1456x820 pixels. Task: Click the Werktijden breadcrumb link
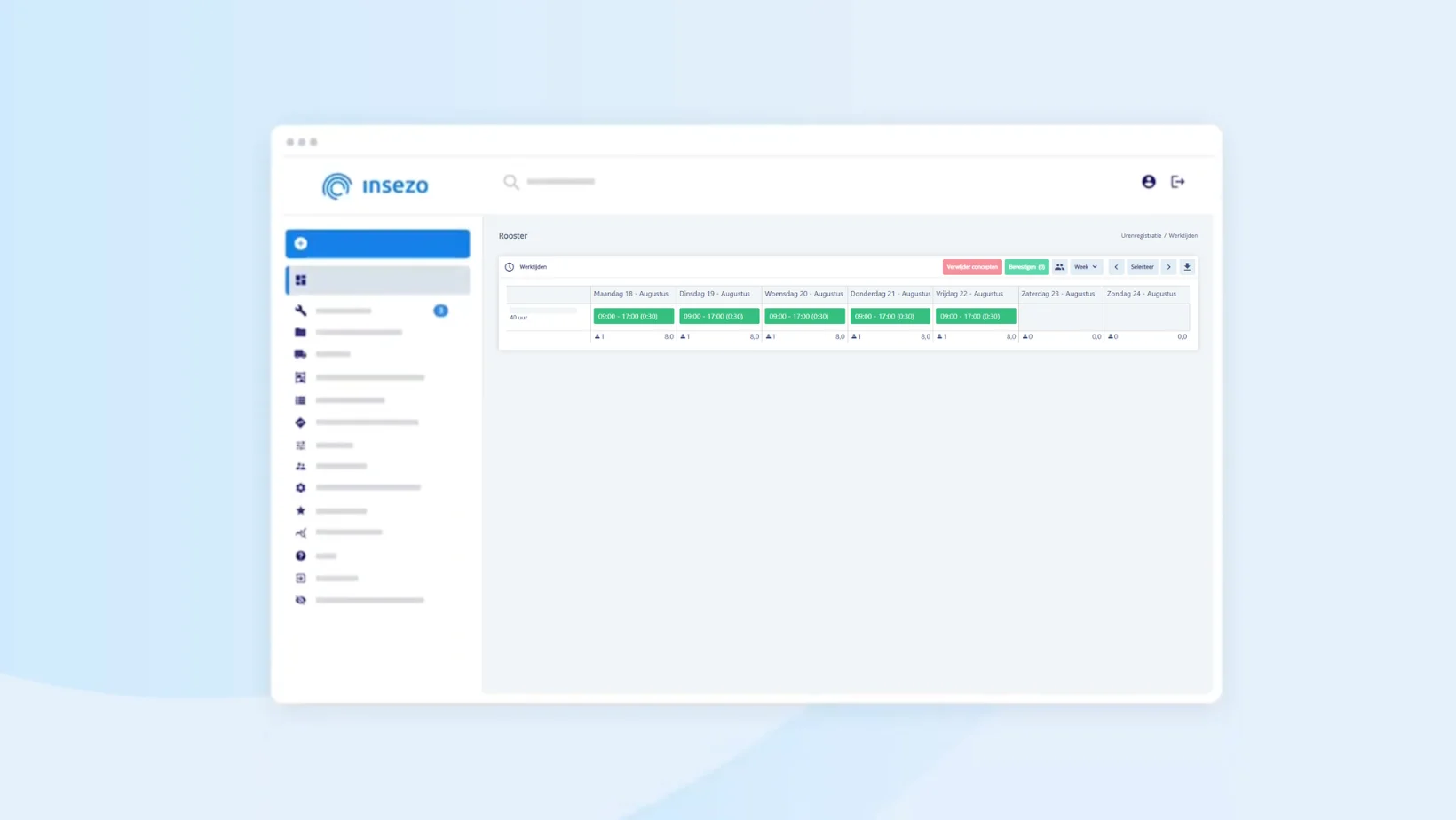click(x=1183, y=236)
